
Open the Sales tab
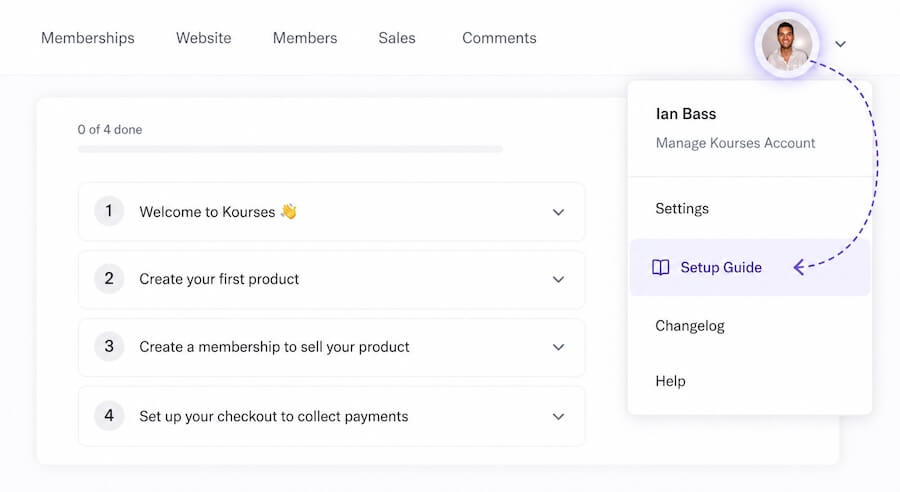coord(397,38)
